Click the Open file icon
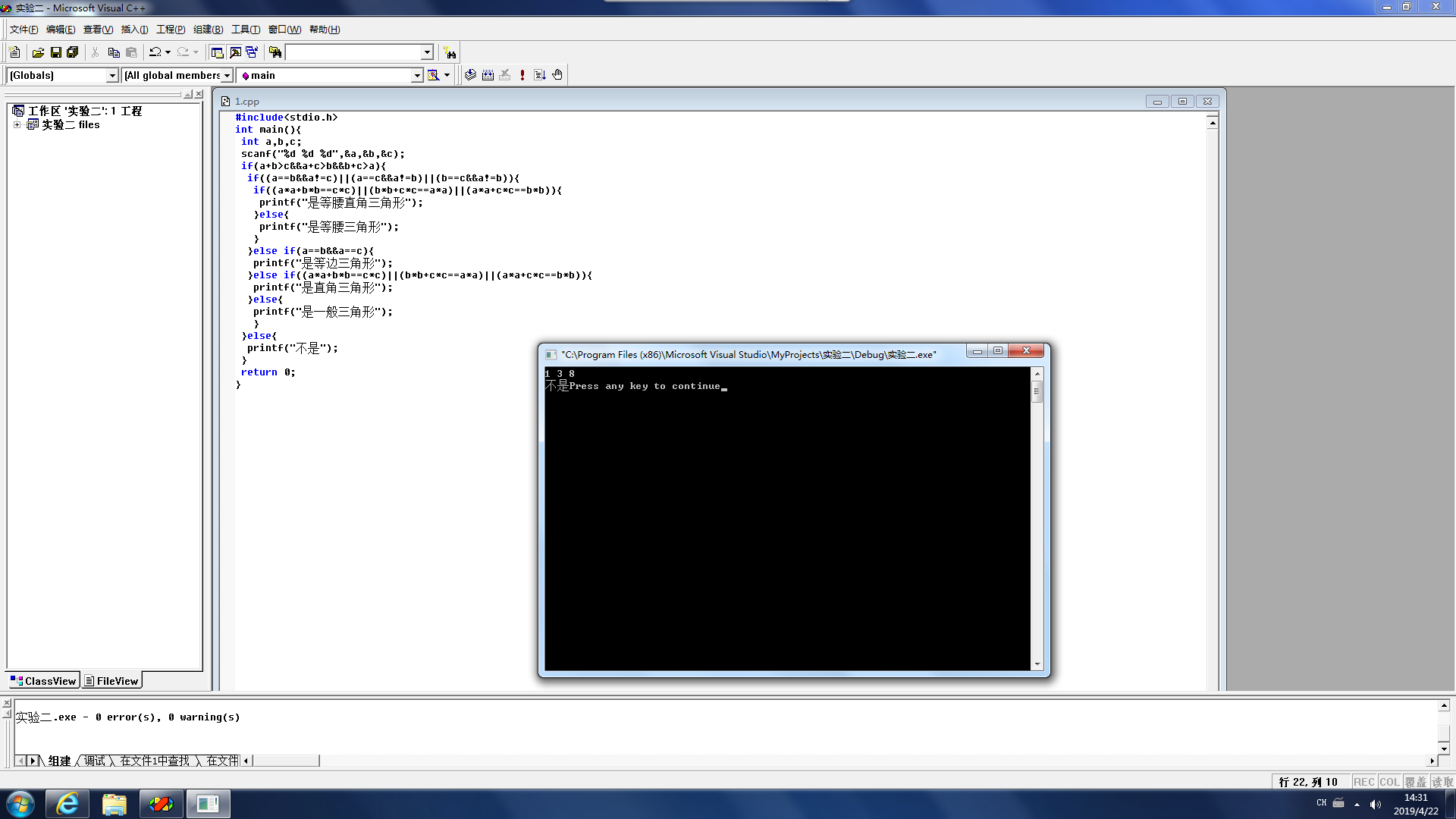The width and height of the screenshot is (1456, 819). point(38,52)
